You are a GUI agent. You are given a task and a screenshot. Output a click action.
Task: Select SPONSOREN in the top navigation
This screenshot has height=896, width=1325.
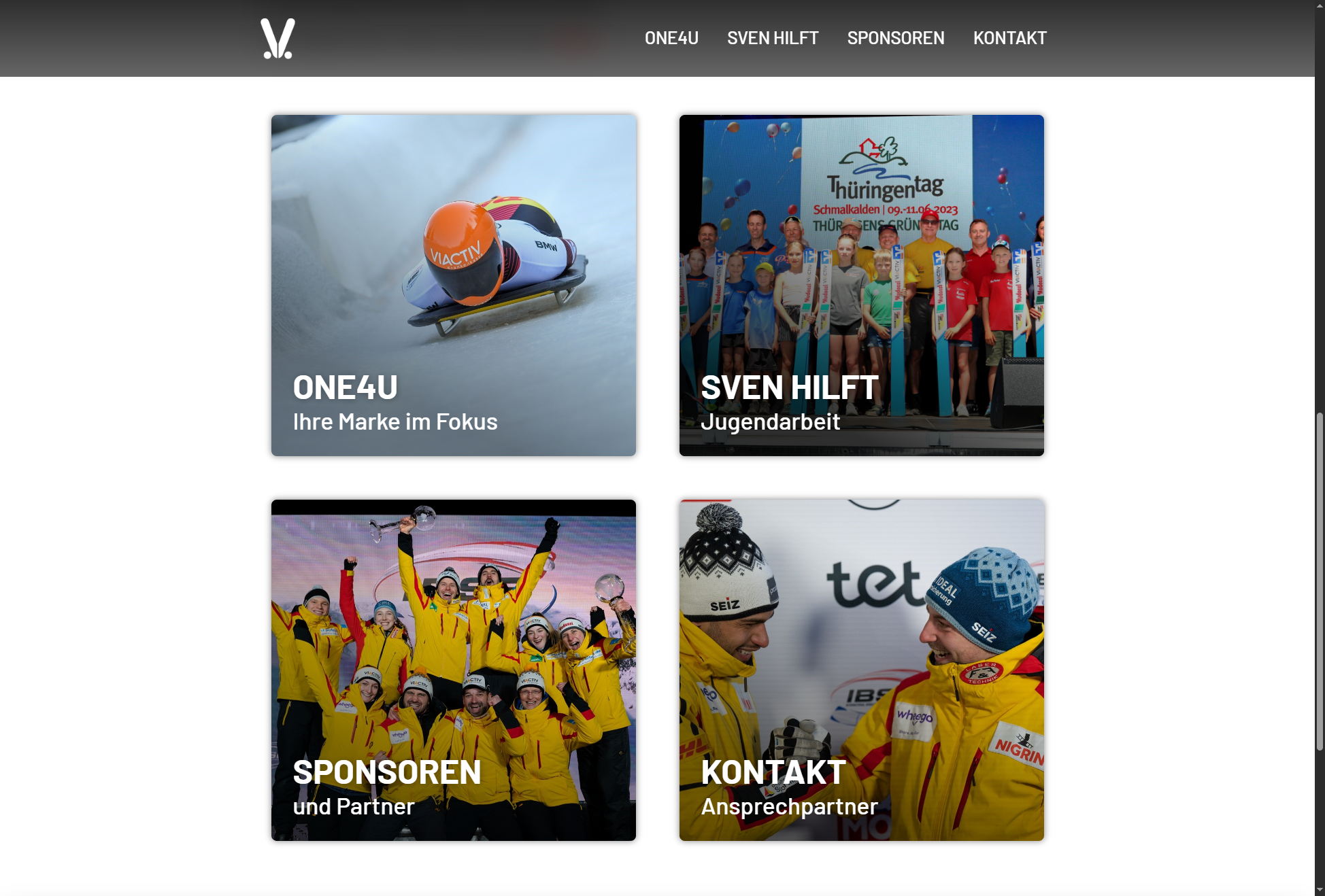896,38
